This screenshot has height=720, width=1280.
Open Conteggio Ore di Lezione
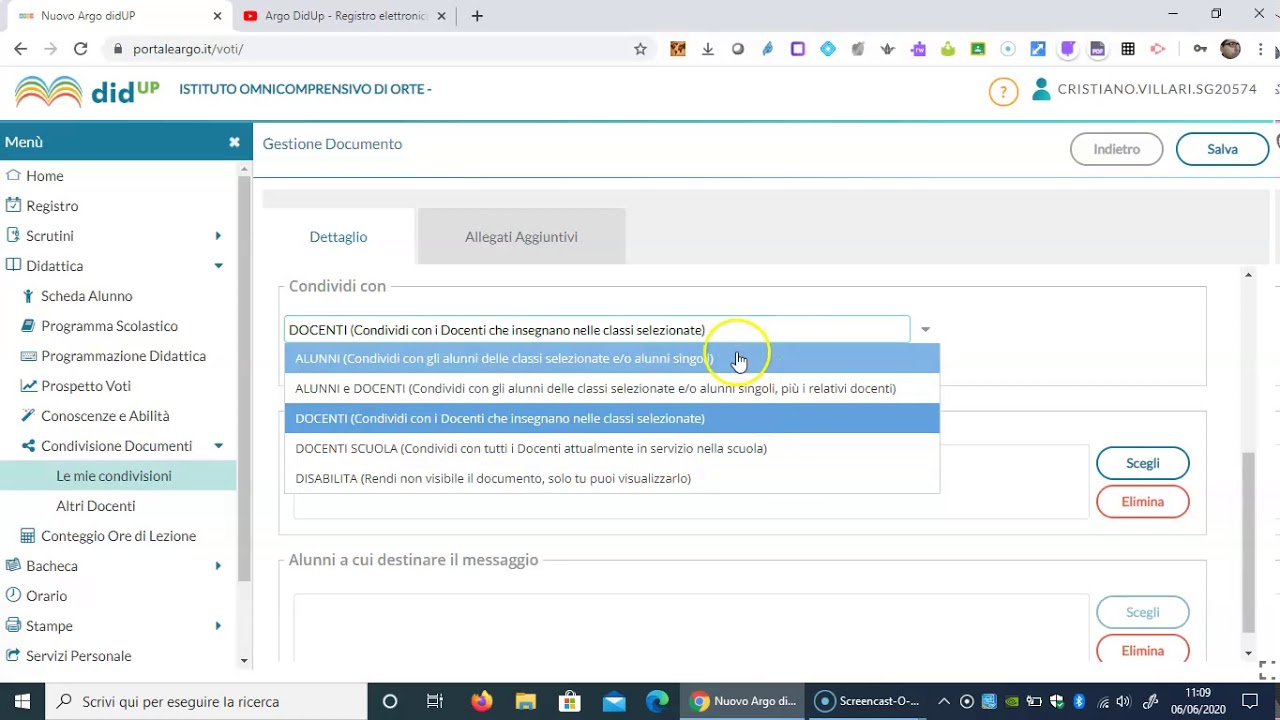[118, 536]
